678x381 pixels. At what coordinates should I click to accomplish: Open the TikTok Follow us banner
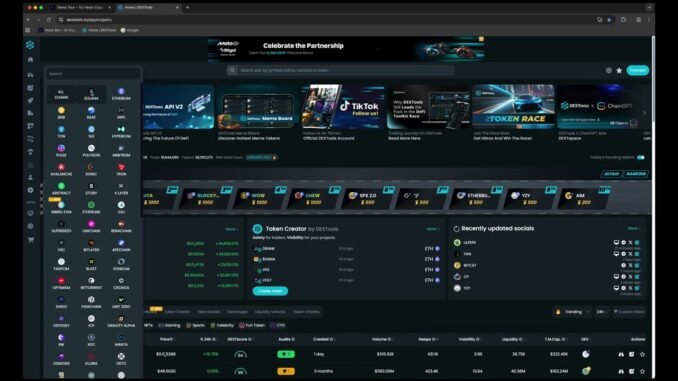pyautogui.click(x=343, y=106)
